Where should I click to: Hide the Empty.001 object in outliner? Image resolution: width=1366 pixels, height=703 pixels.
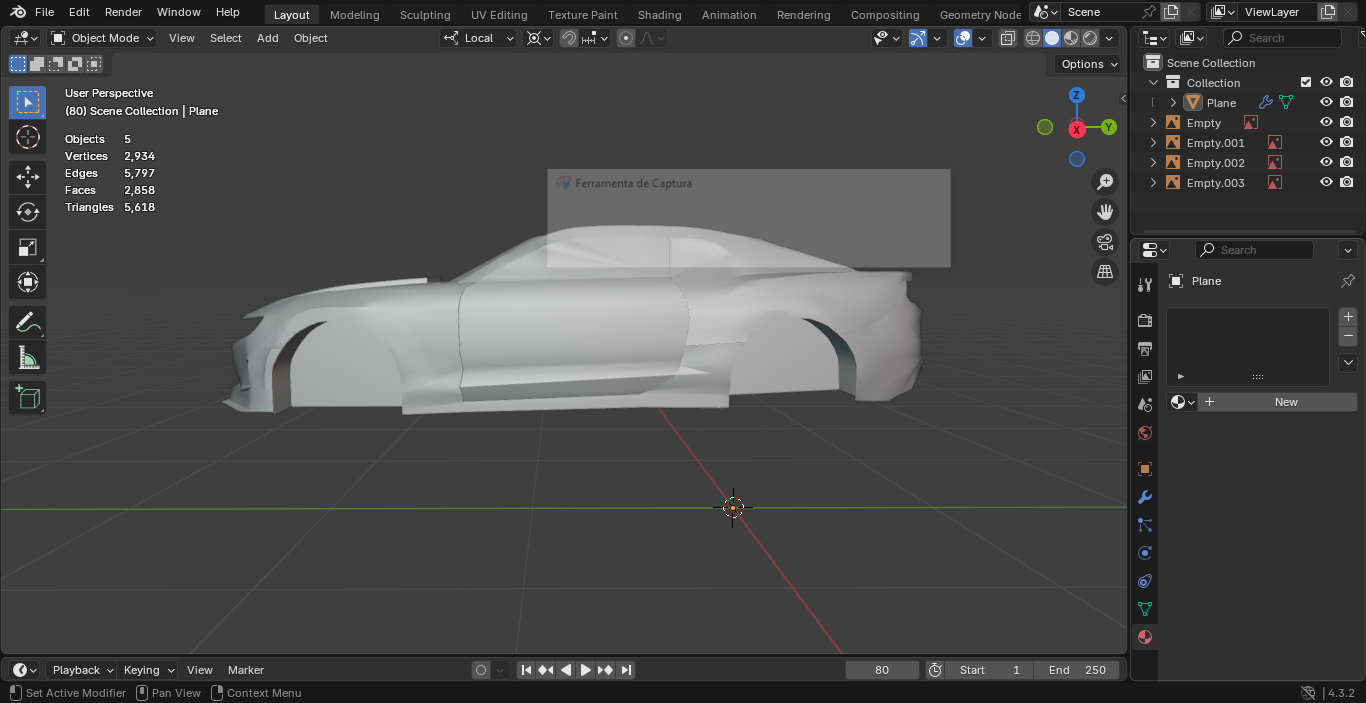1326,142
